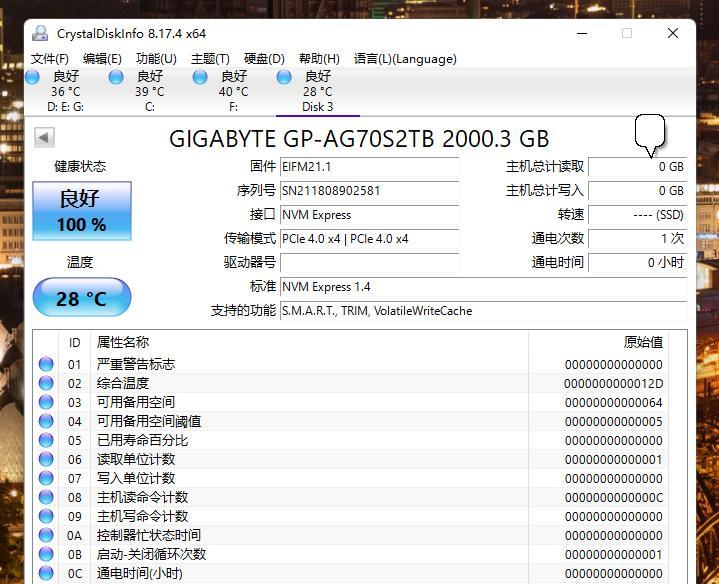Click the standard field NVM Express 1.4
The width and height of the screenshot is (719, 584).
483,287
